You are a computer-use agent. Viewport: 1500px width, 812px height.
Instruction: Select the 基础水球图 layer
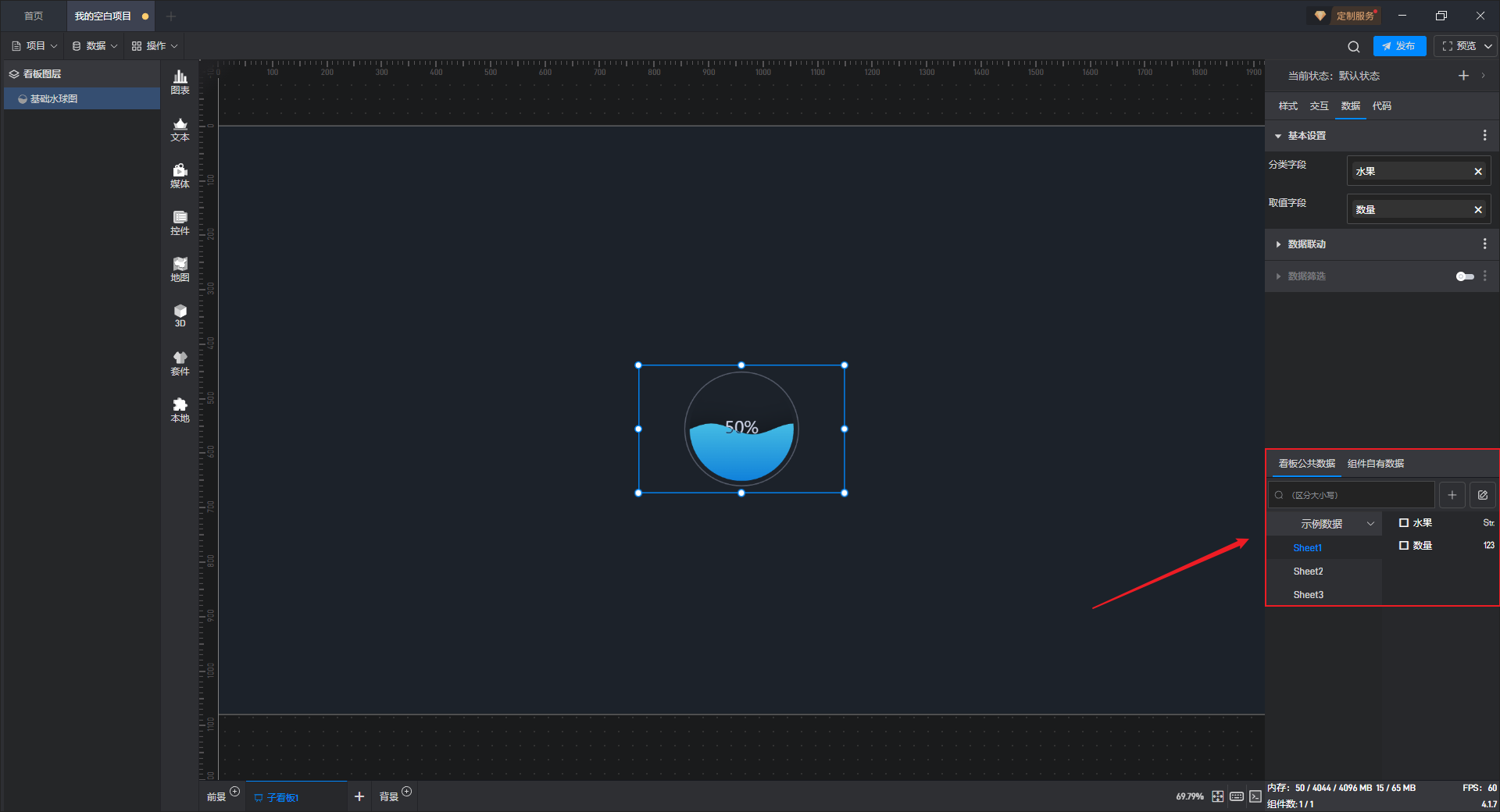(82, 98)
